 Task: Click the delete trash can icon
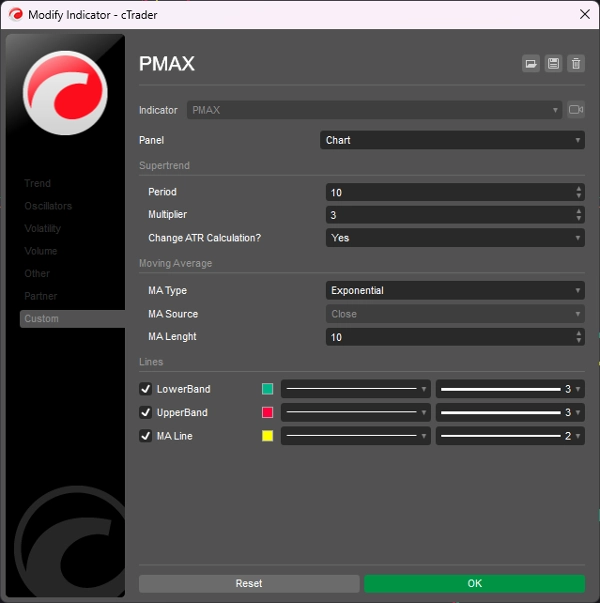tap(575, 64)
